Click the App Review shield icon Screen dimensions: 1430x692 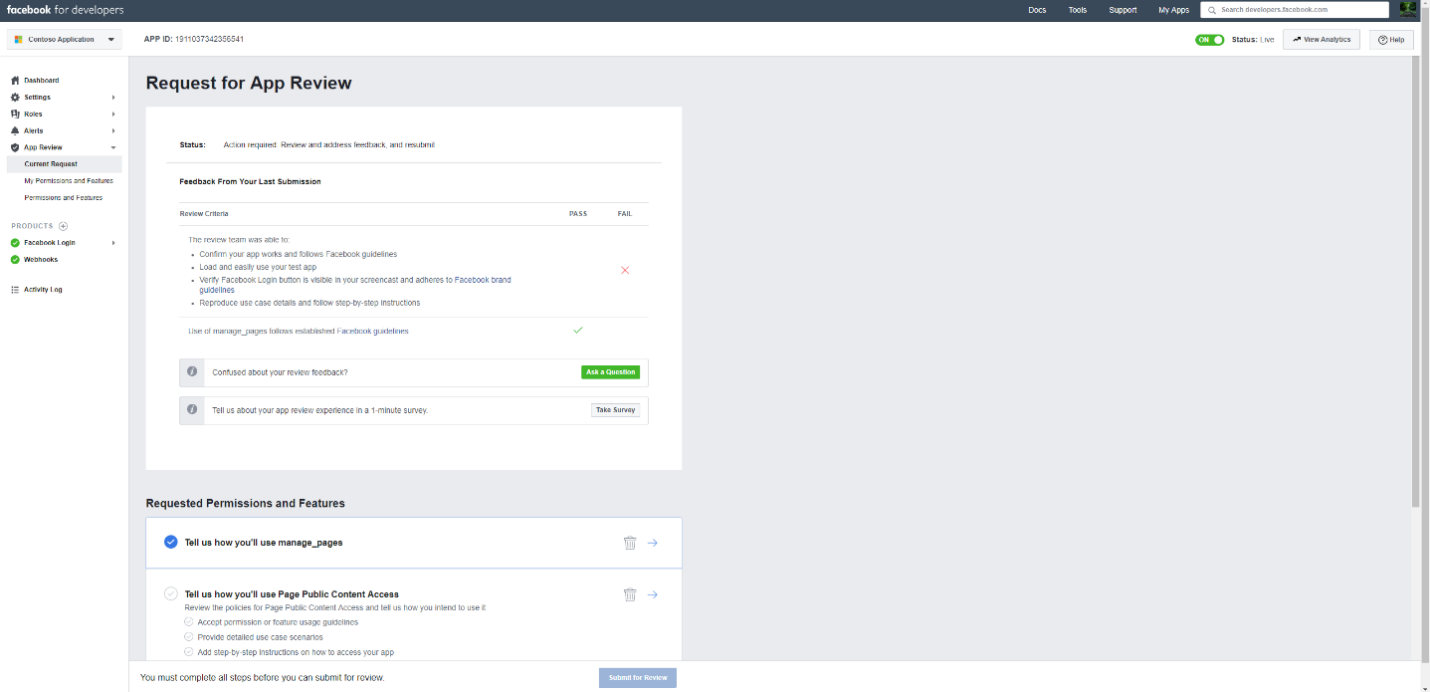point(17,147)
